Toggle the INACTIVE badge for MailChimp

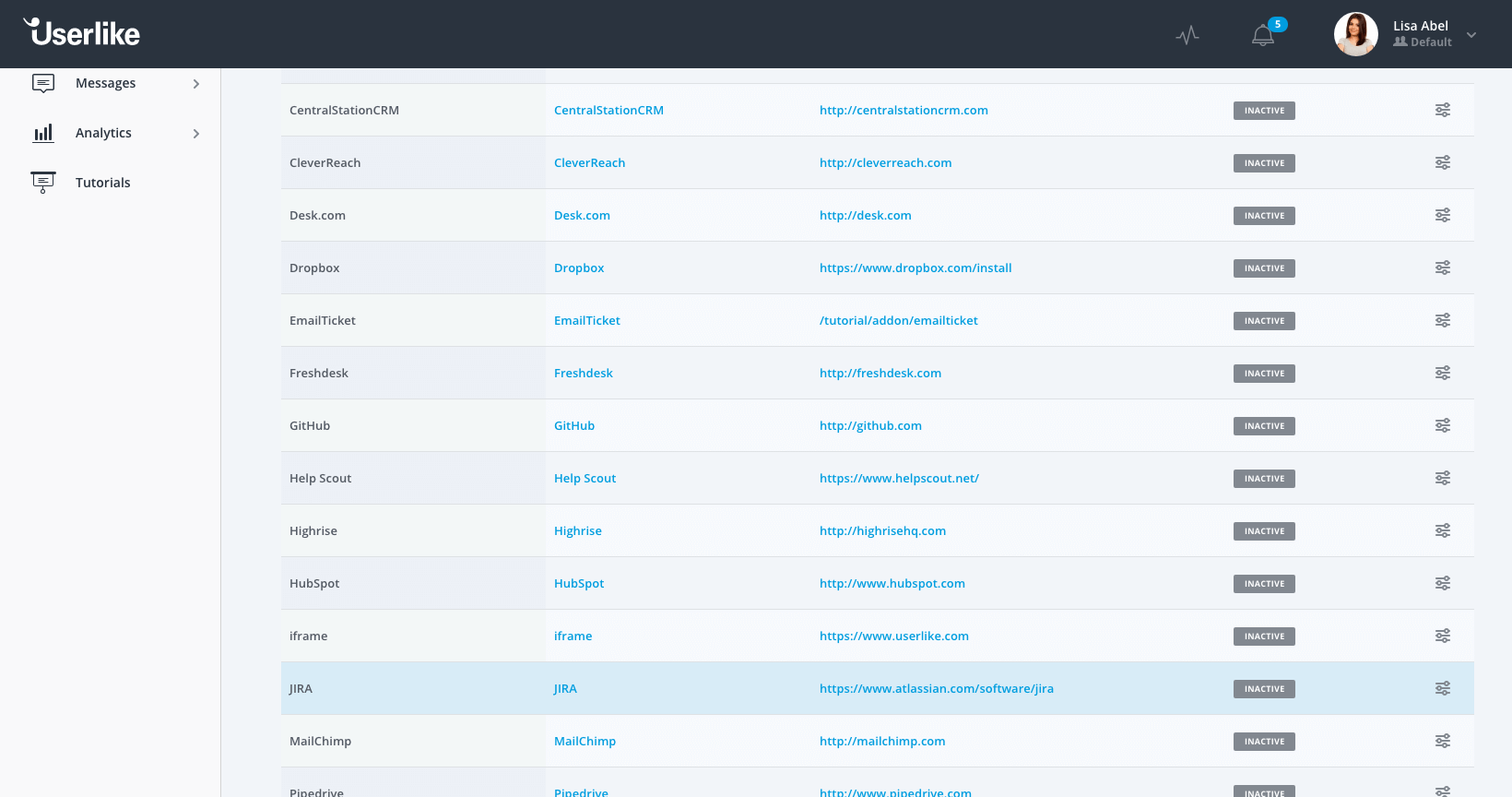[x=1264, y=742]
